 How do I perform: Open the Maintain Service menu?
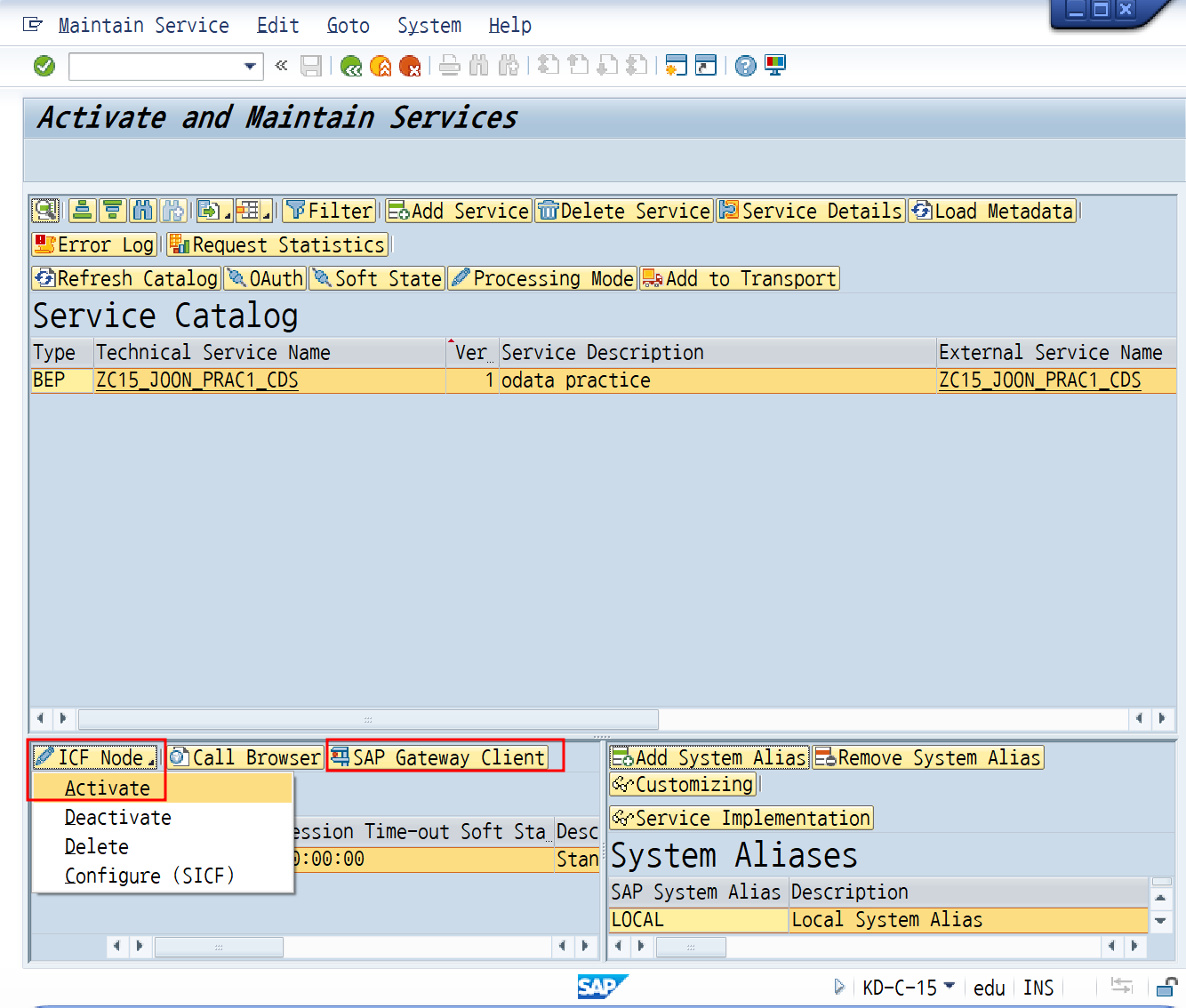(143, 26)
